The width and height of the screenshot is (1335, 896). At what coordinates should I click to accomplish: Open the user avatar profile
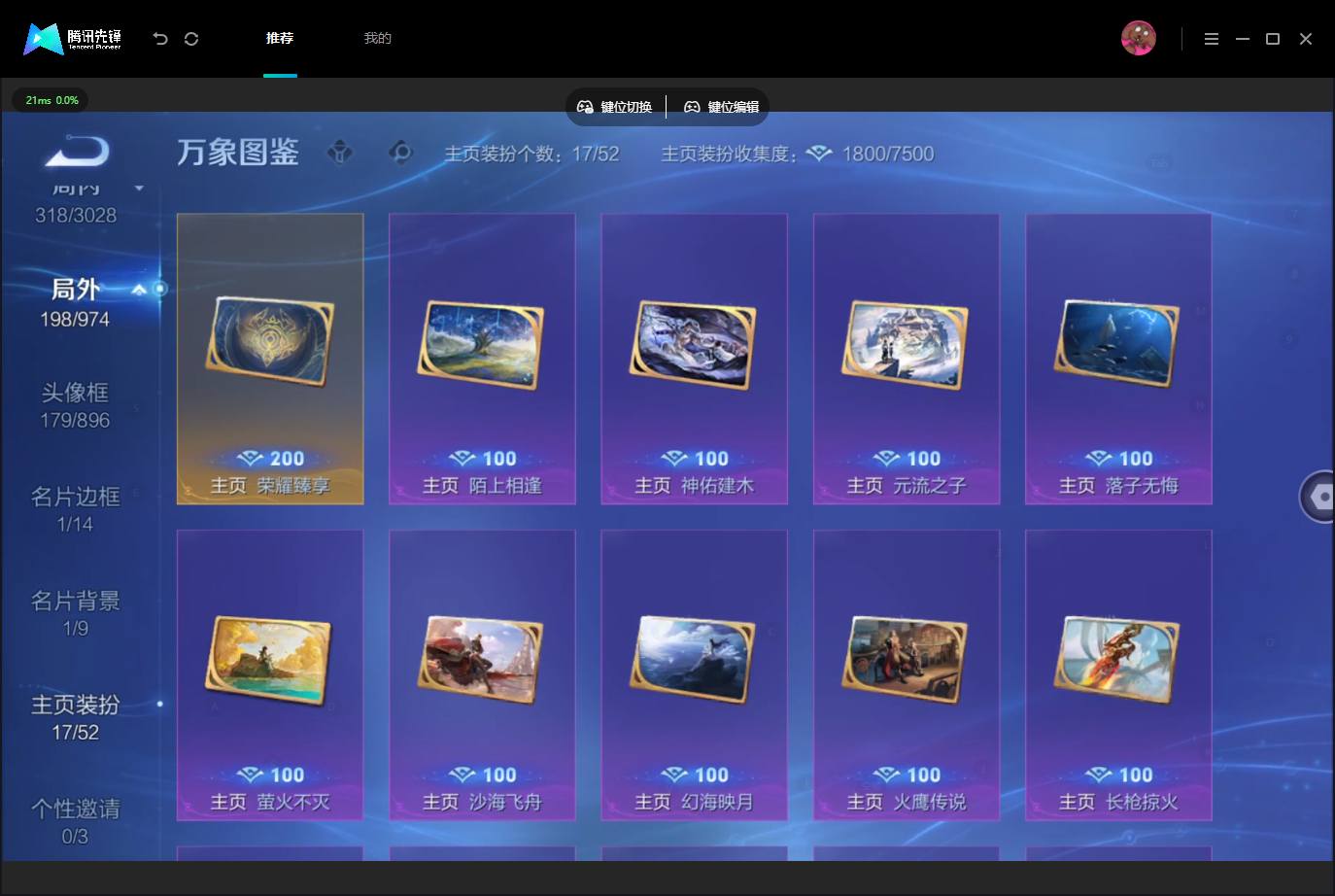tap(1138, 39)
